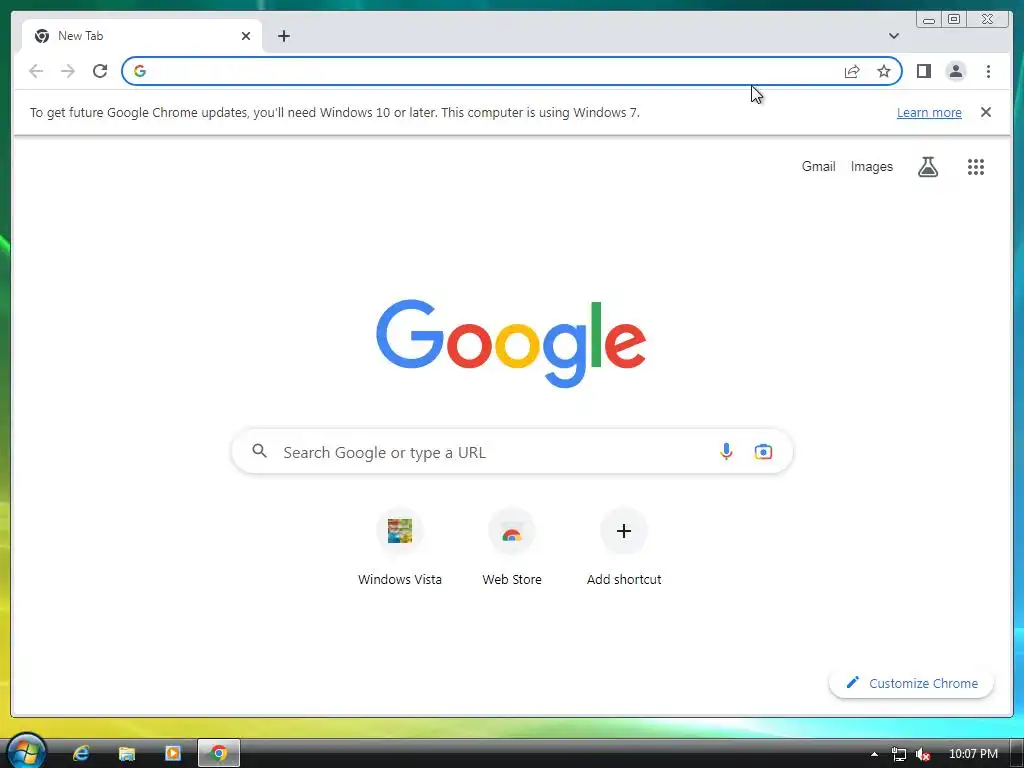1024x768 pixels.
Task: Open Windows Explorer from the taskbar
Action: 127,754
